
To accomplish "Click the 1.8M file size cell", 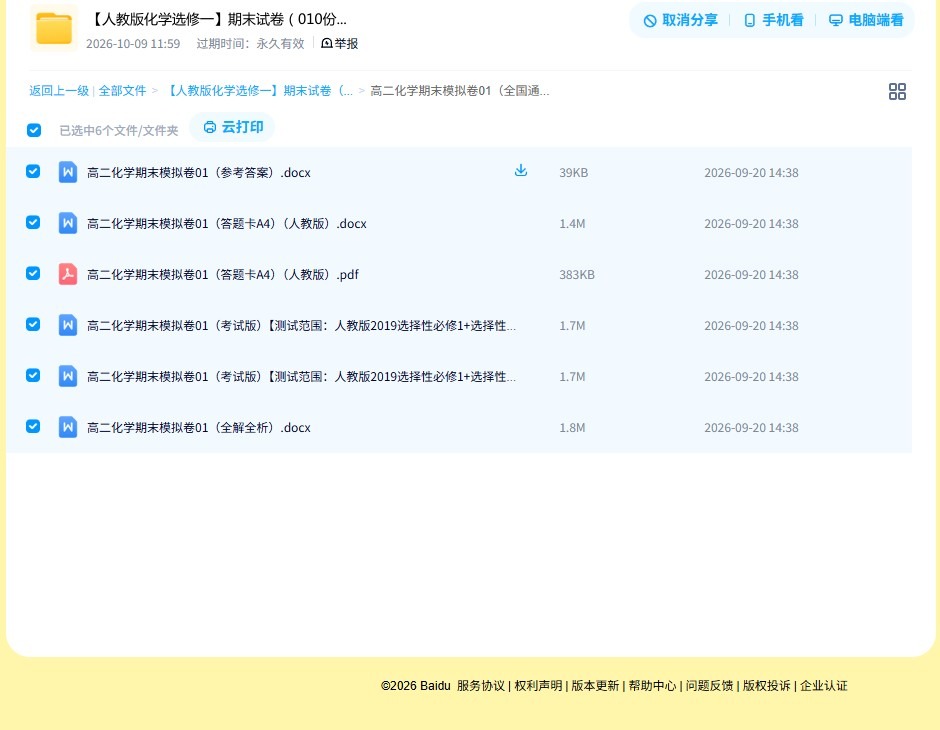I will point(572,427).
